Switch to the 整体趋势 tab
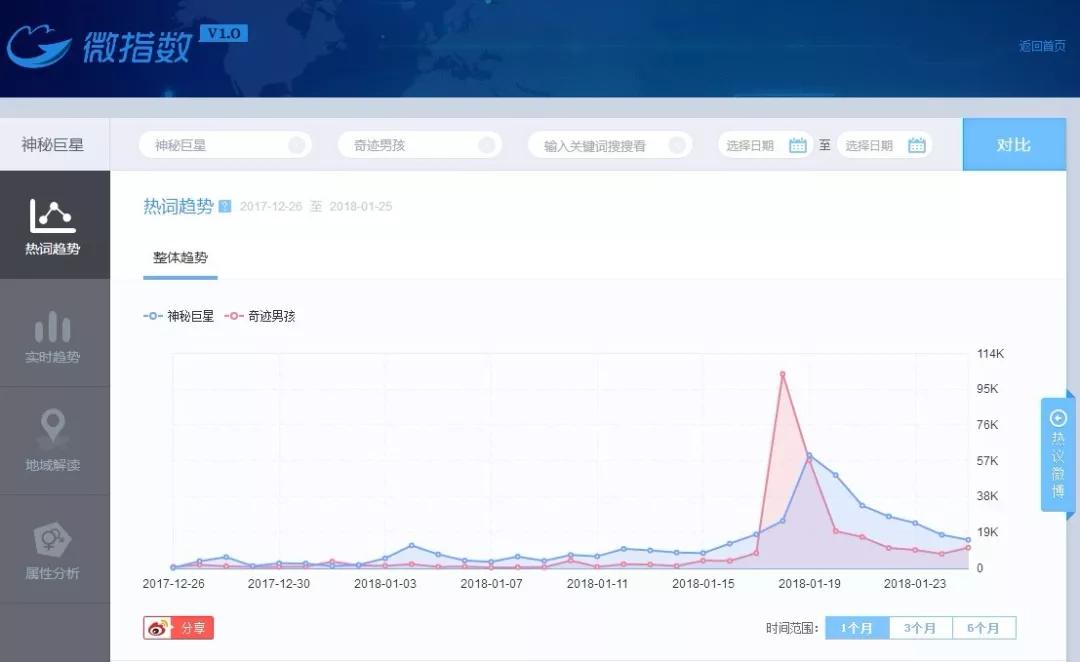Viewport: 1080px width, 662px height. tap(180, 257)
